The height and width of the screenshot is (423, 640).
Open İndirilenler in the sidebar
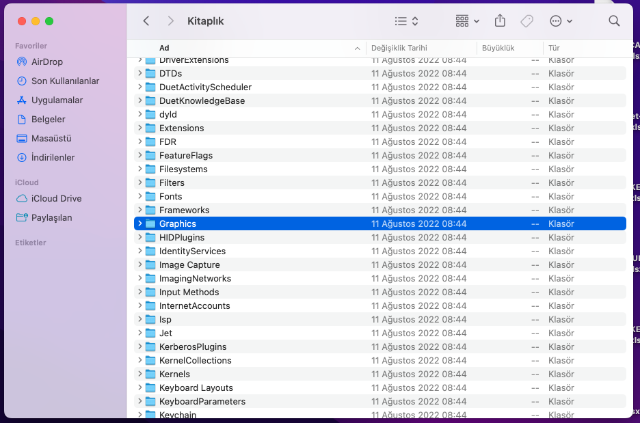[52, 157]
